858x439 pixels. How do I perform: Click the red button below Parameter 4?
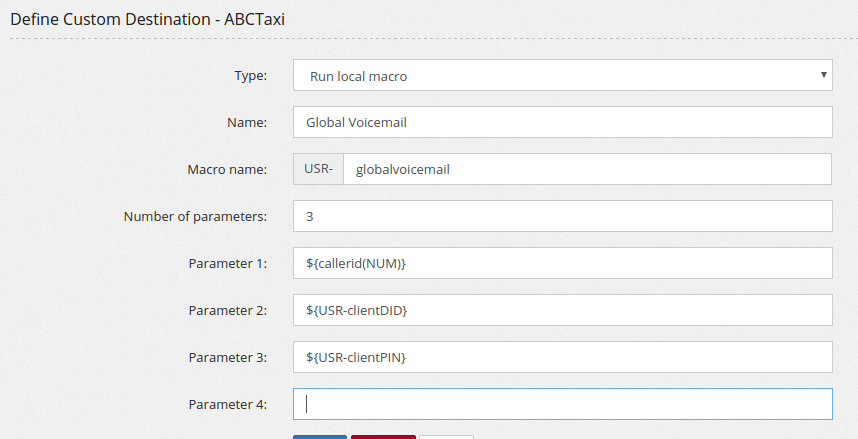383,437
